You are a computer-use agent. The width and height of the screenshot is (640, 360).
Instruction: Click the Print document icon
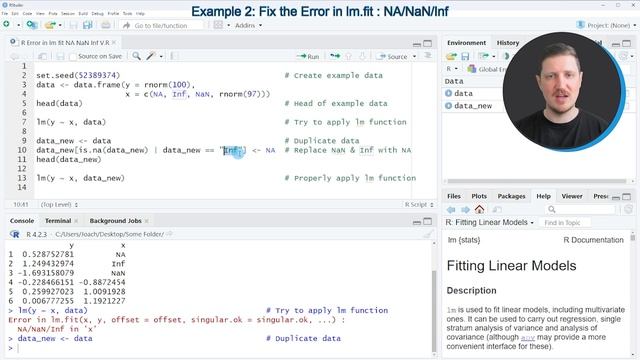[x=106, y=25]
